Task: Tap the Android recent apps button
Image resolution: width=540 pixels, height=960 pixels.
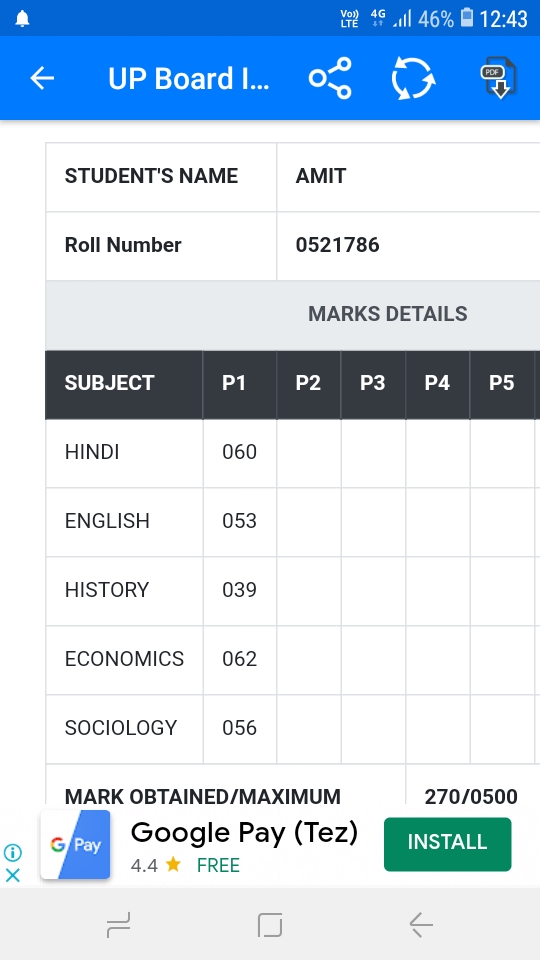Action: pyautogui.click(x=118, y=924)
